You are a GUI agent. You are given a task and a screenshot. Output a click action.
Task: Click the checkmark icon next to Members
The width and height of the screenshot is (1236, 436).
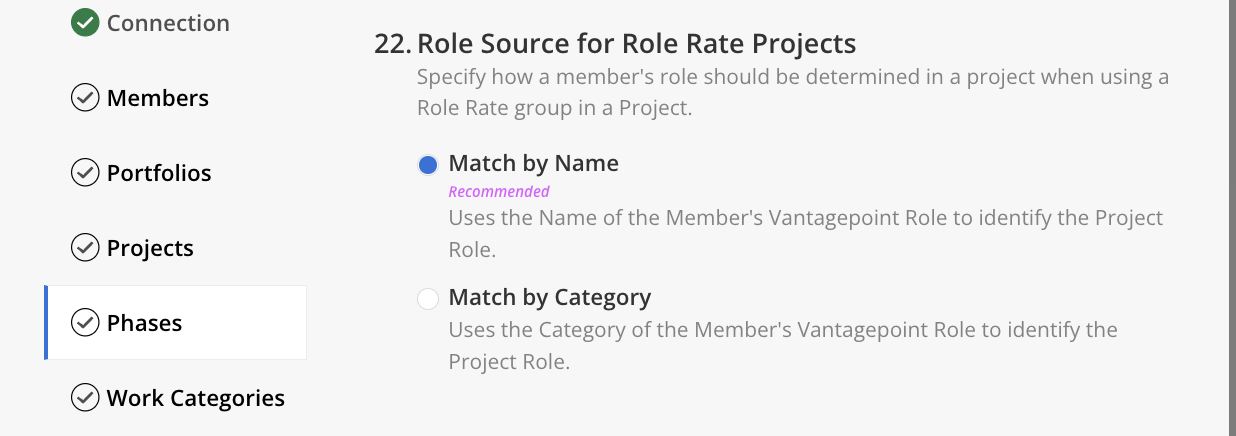[x=85, y=98]
